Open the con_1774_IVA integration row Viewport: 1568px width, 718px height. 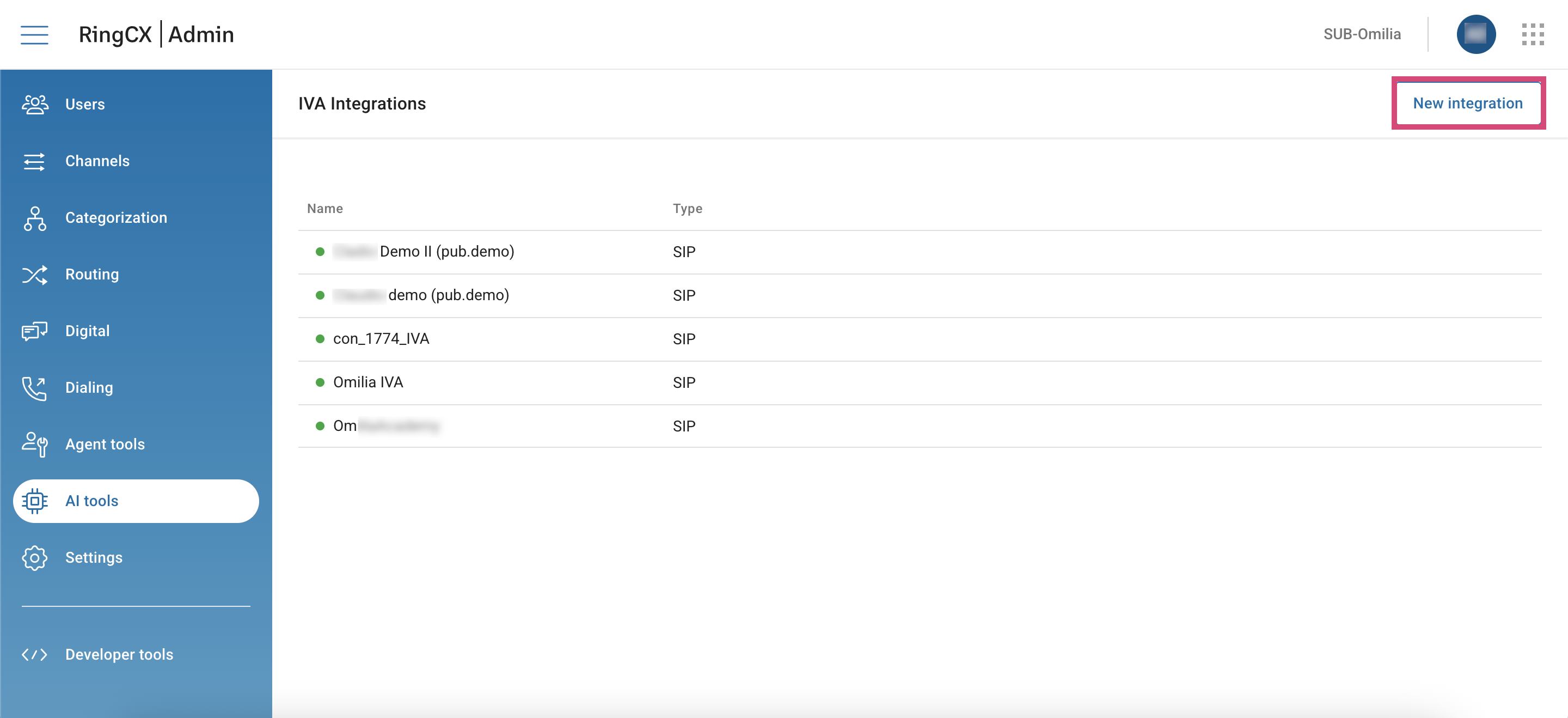tap(381, 339)
